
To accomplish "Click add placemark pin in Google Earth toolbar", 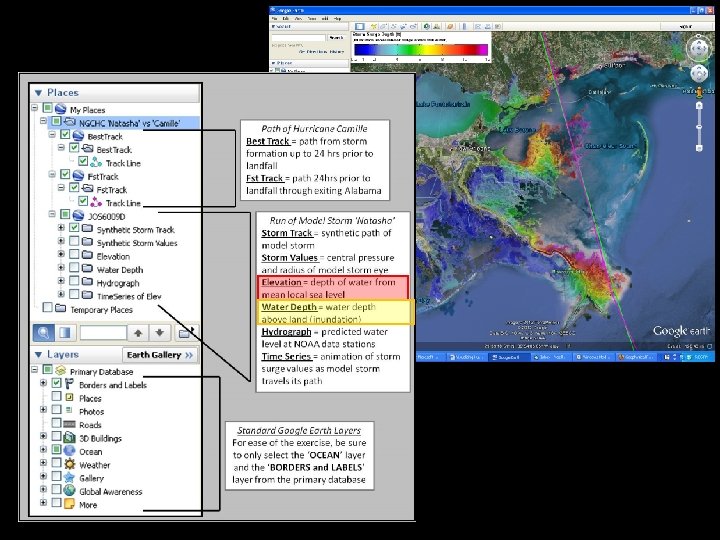I will 374,27.
